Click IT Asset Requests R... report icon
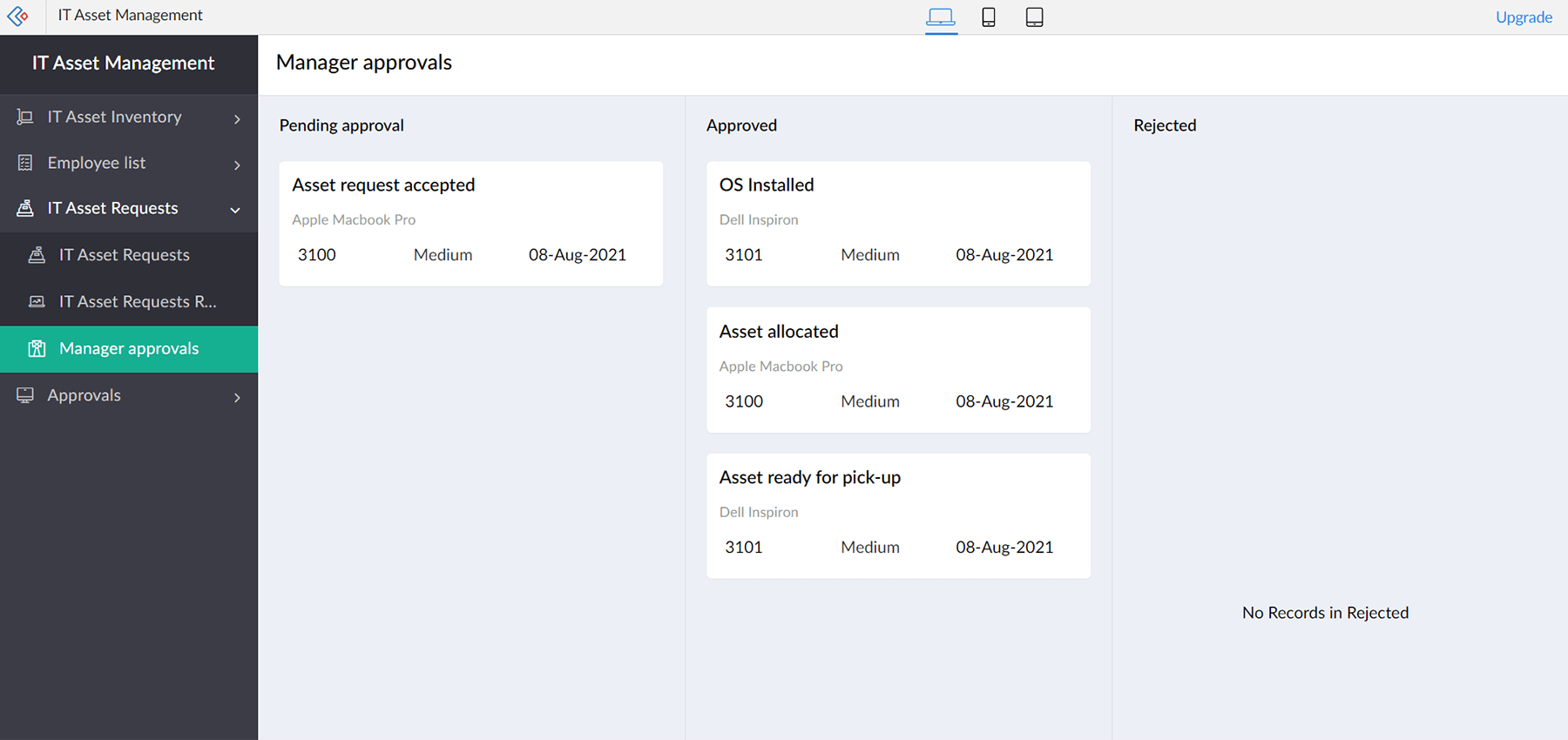Screen dimensions: 1568x740 point(37,301)
